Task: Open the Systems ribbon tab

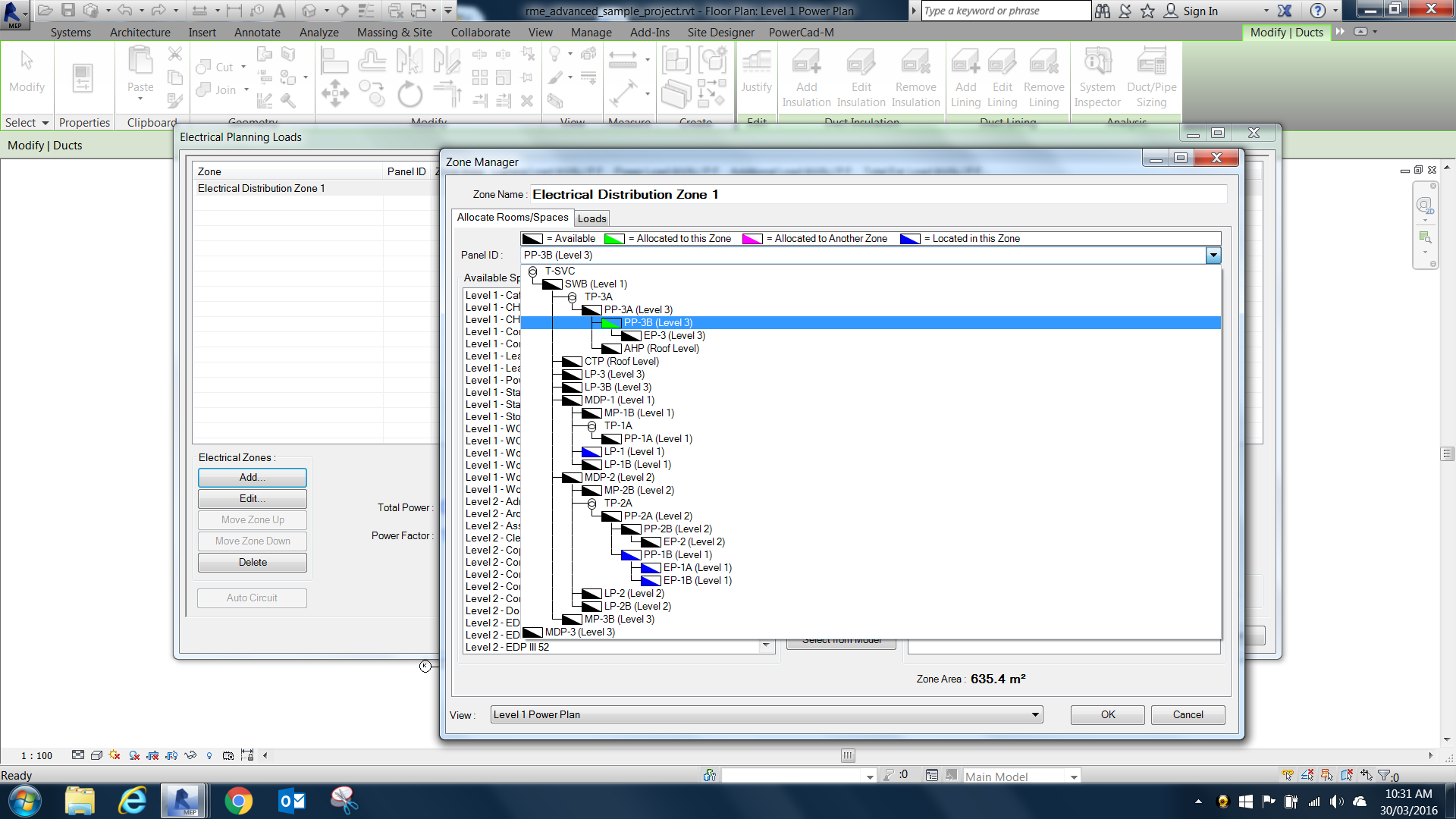Action: (x=71, y=33)
